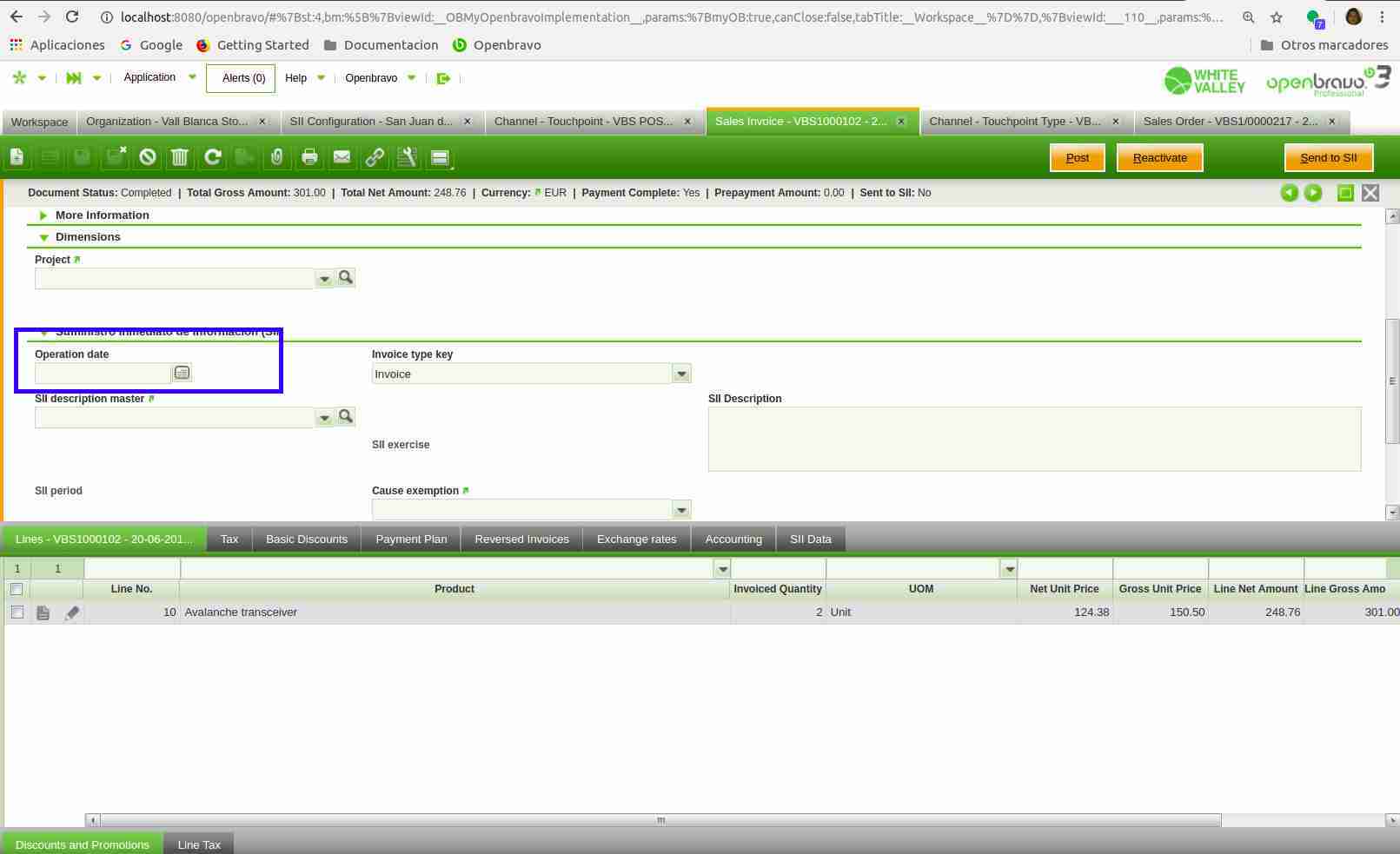1400x854 pixels.
Task: Print the invoice using printer icon
Action: coord(309,157)
